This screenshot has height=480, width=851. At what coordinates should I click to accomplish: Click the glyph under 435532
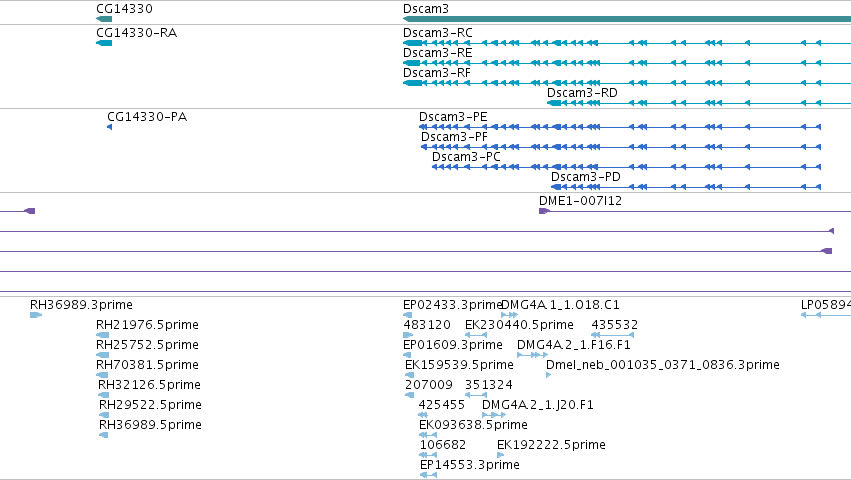click(x=612, y=335)
